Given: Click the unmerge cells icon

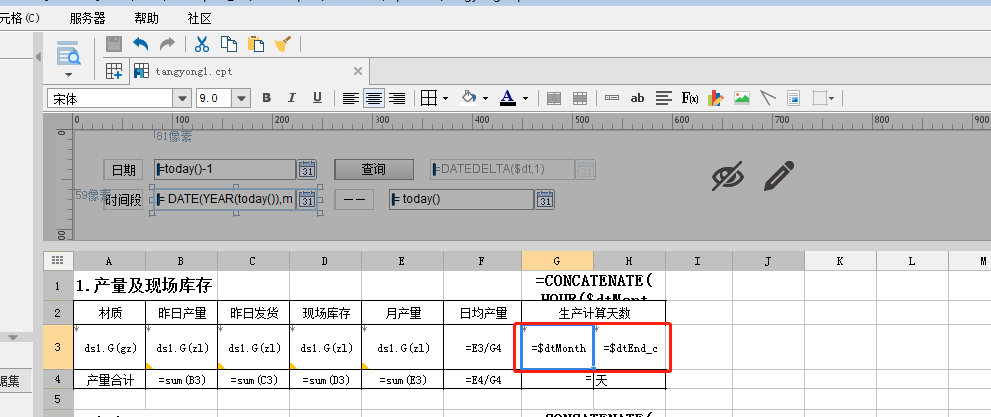Looking at the screenshot, I should (580, 99).
